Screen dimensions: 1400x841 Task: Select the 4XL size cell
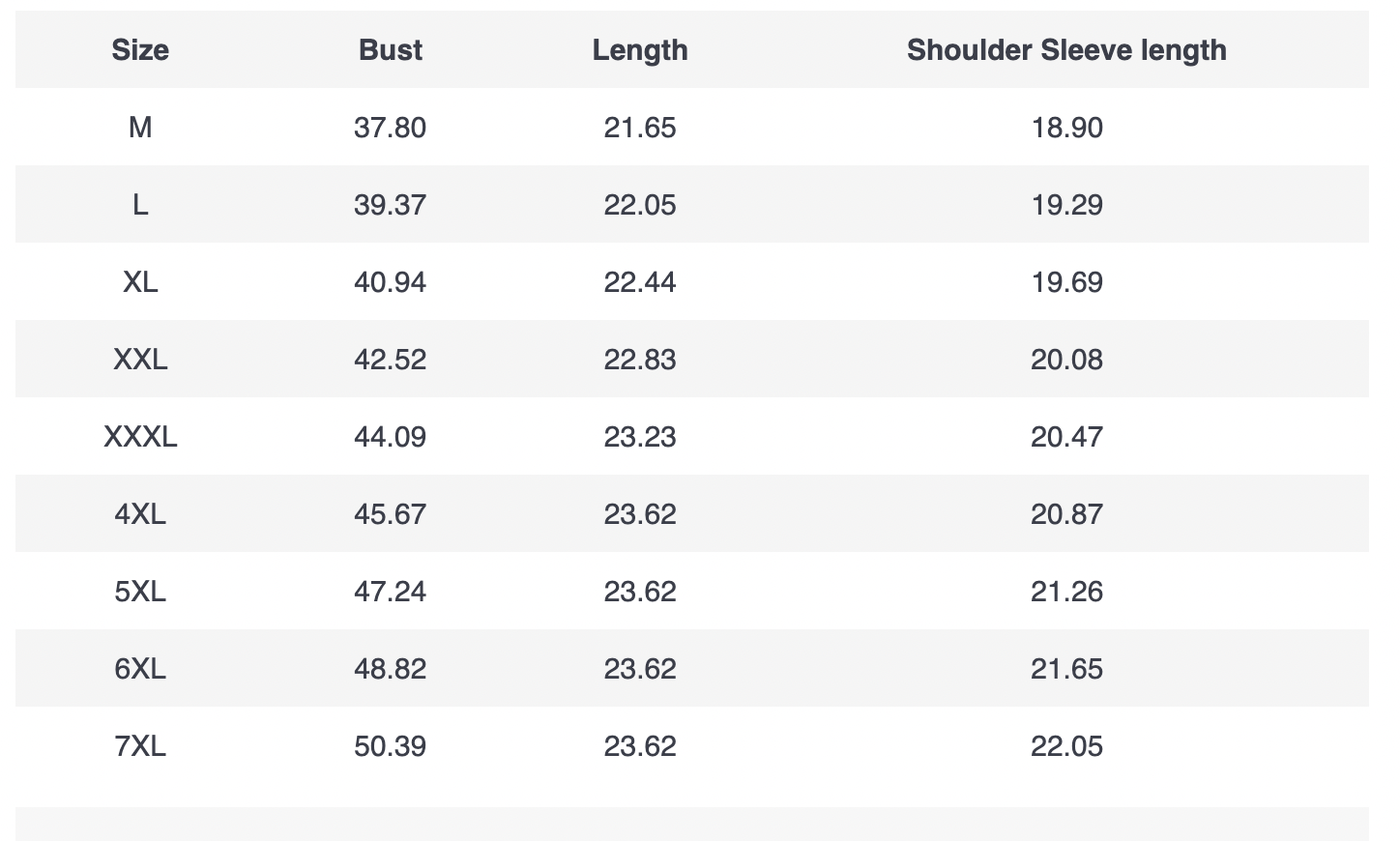140,514
